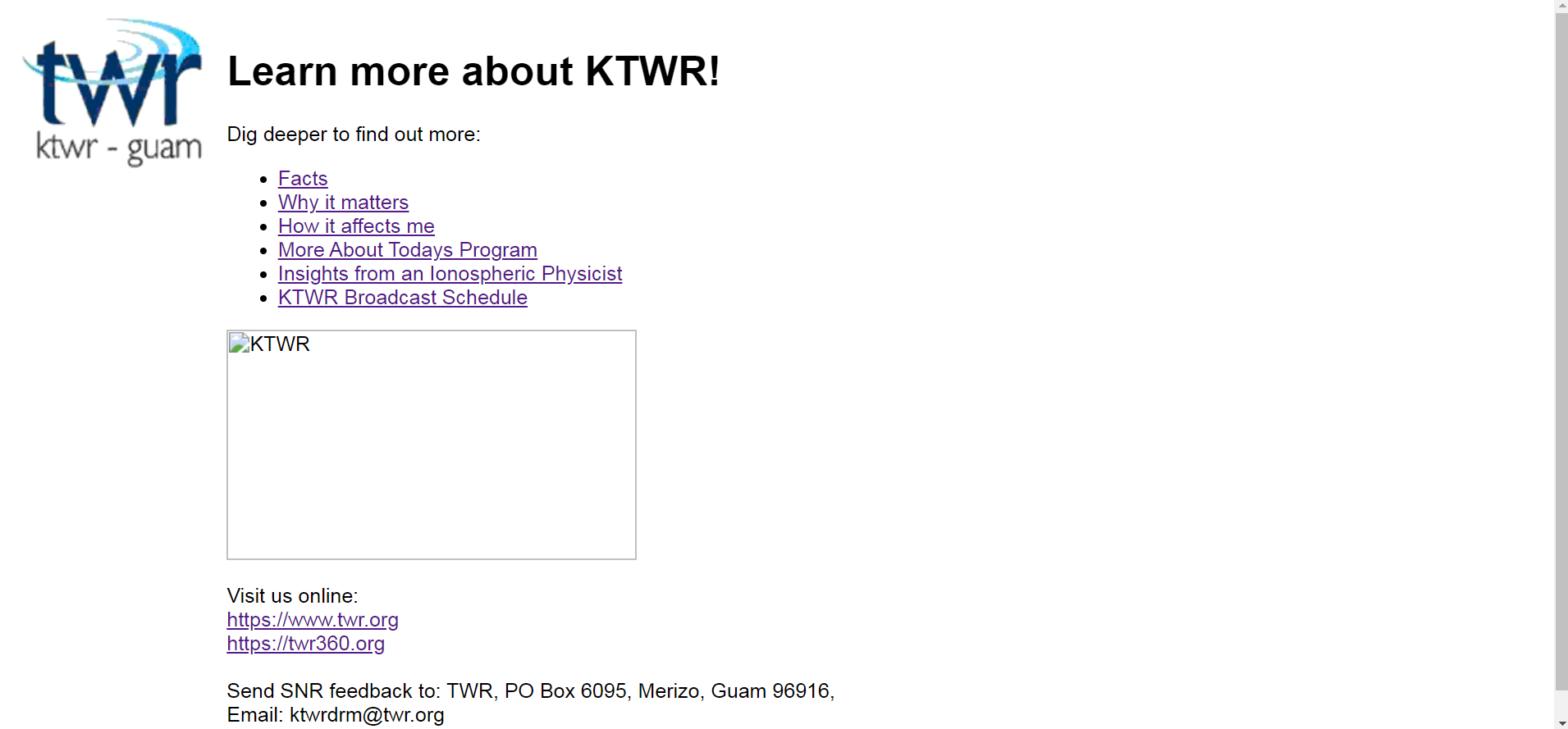
Task: Click the 'Learn more about KTWR!' heading
Action: click(473, 71)
